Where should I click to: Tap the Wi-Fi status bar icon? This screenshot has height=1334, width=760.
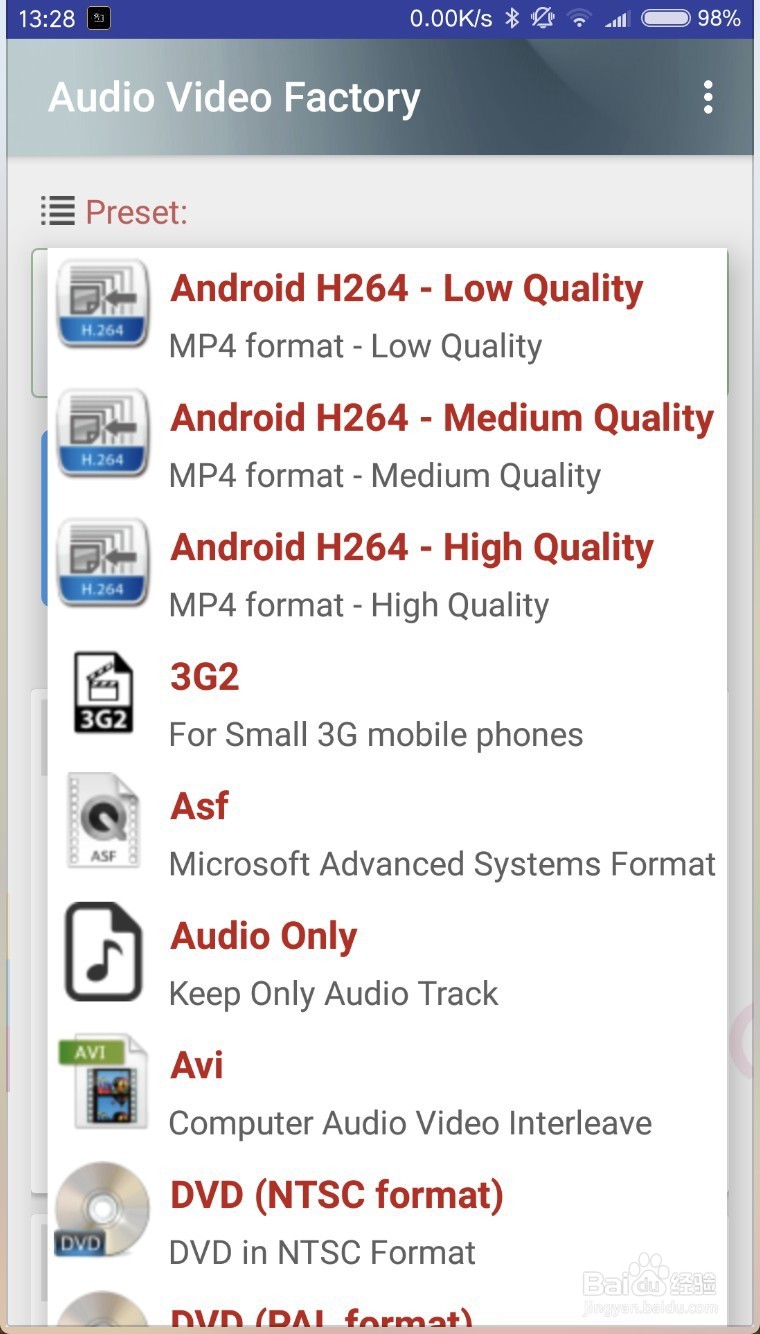point(578,18)
